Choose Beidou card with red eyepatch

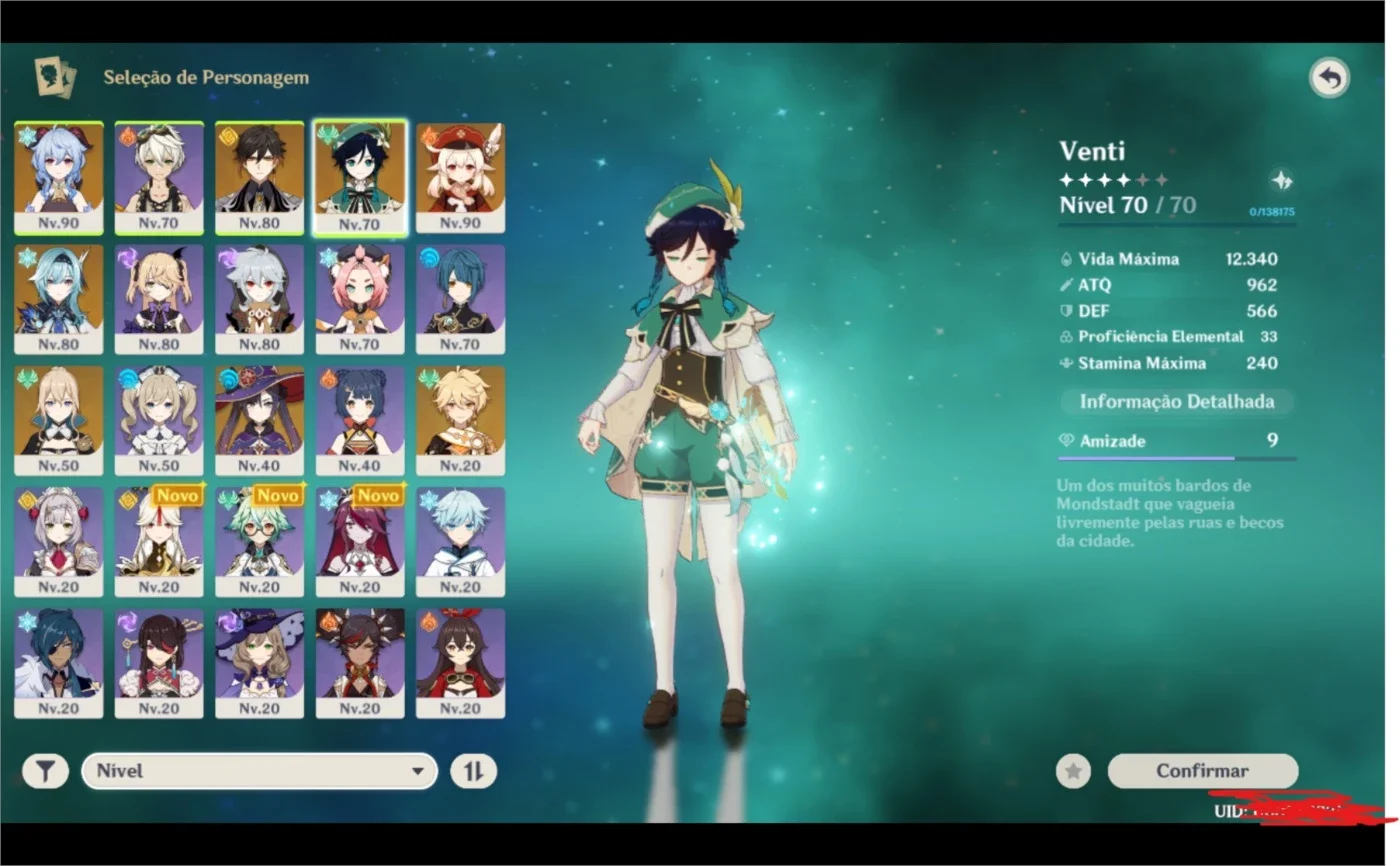[159, 664]
